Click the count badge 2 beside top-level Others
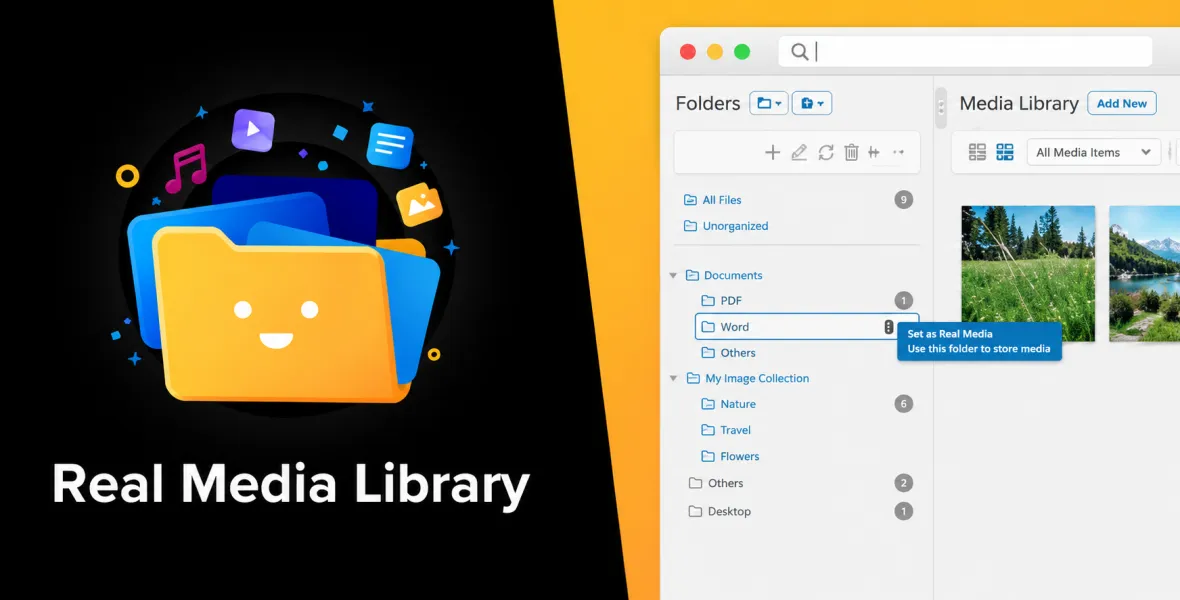Viewport: 1180px width, 600px height. pos(904,483)
